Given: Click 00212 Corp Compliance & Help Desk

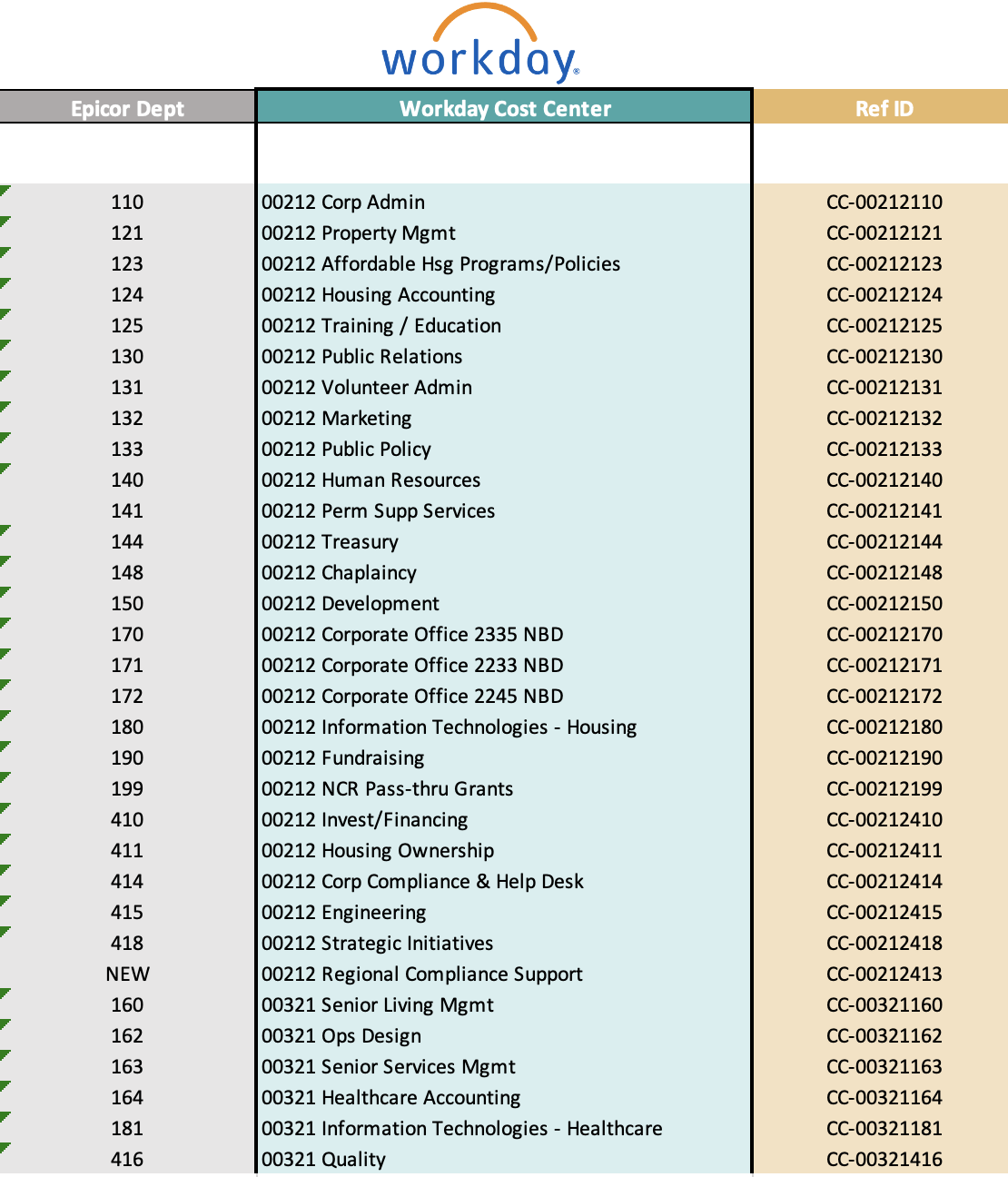Looking at the screenshot, I should [505, 881].
